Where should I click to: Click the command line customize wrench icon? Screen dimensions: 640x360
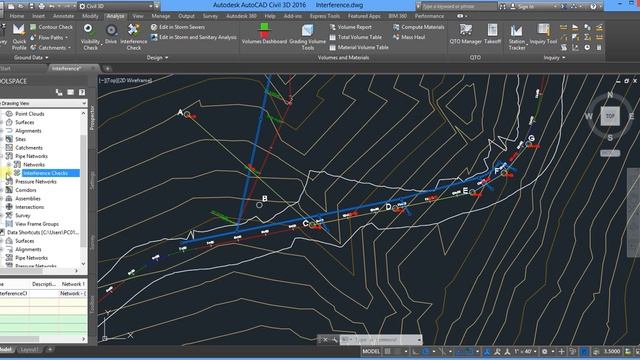click(334, 340)
